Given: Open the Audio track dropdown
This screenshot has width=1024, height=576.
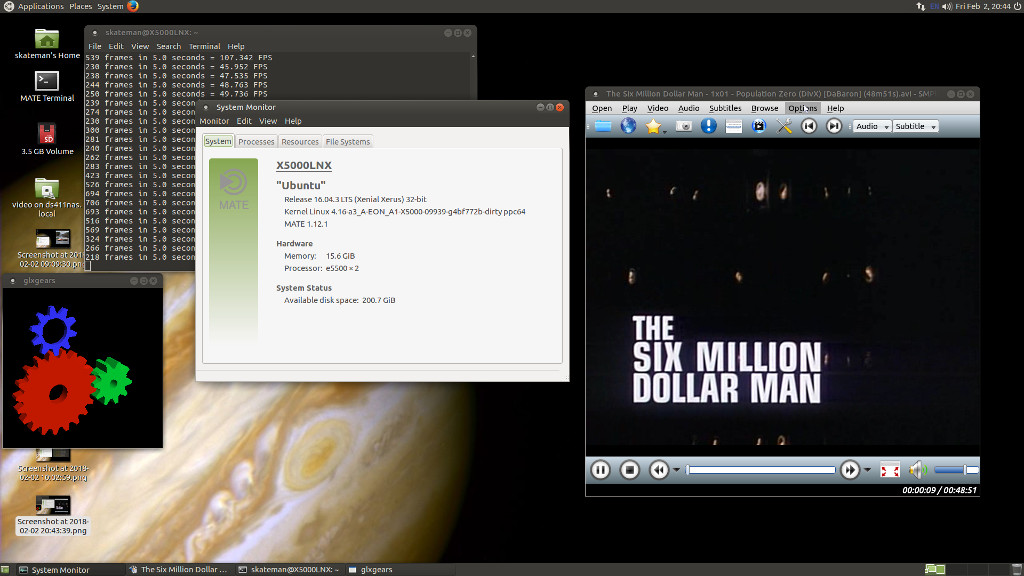Looking at the screenshot, I should tap(872, 126).
